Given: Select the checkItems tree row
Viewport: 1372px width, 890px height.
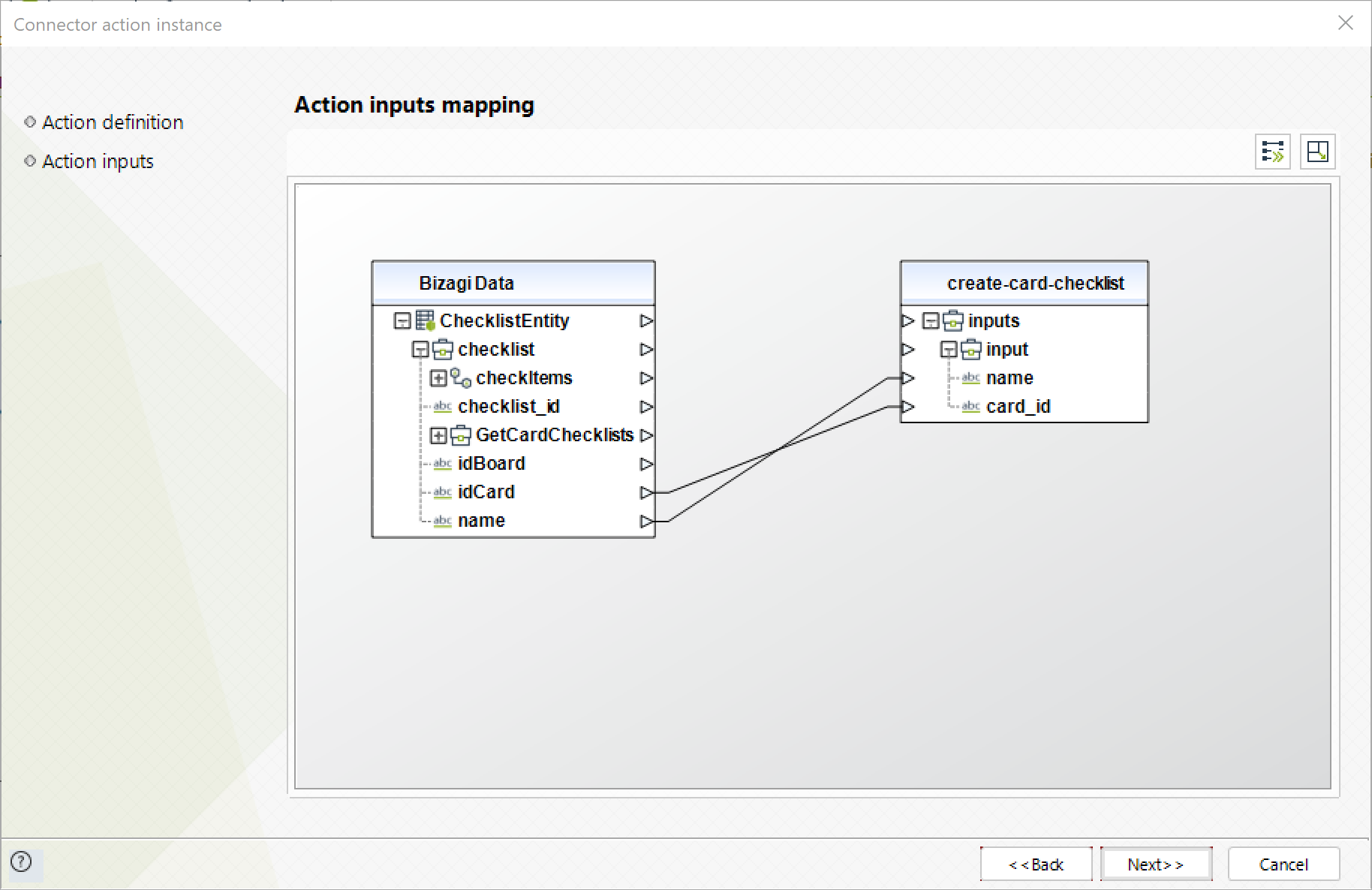Looking at the screenshot, I should (x=524, y=378).
